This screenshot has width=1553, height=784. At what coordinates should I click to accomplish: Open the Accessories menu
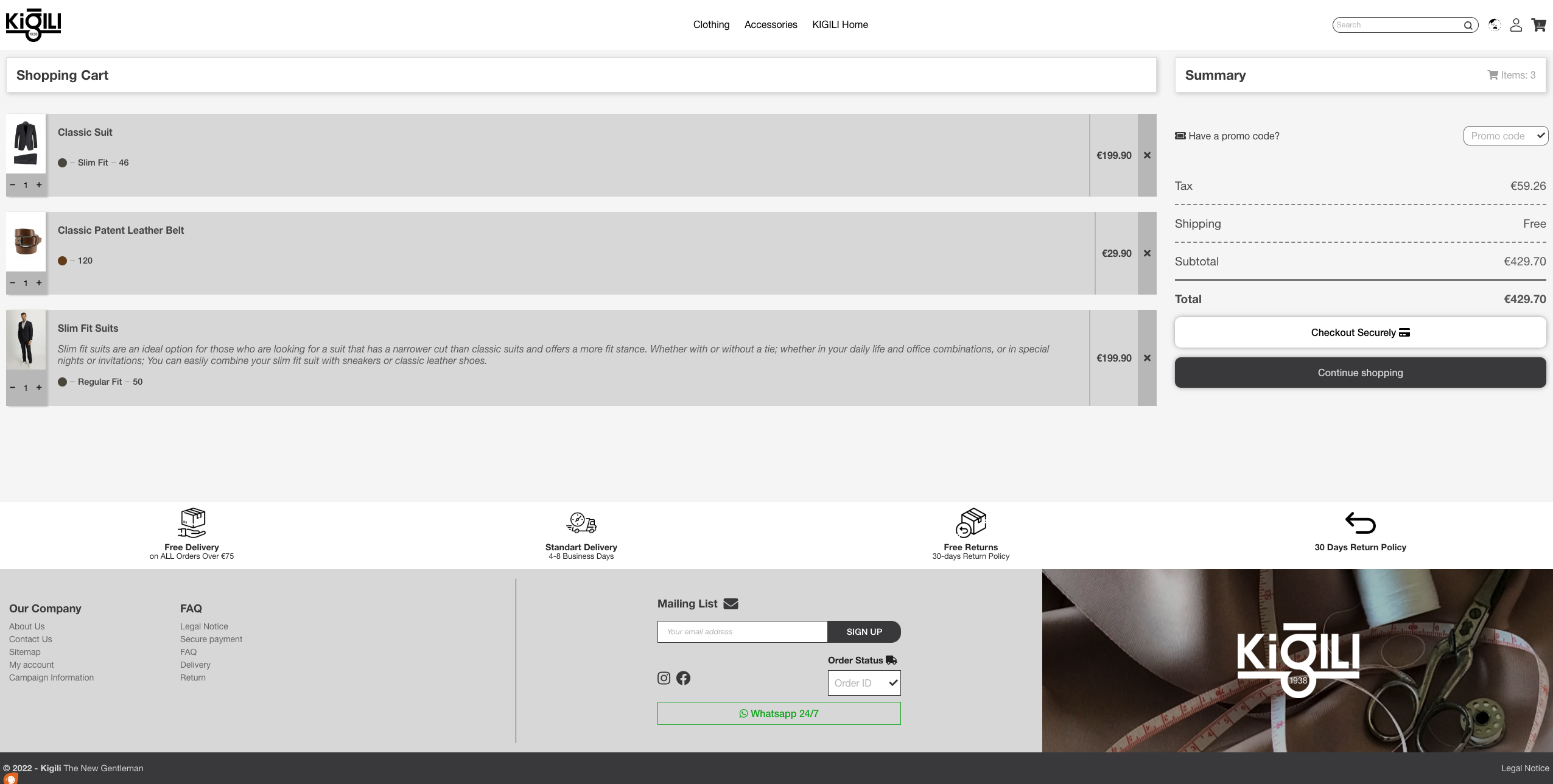coord(770,24)
